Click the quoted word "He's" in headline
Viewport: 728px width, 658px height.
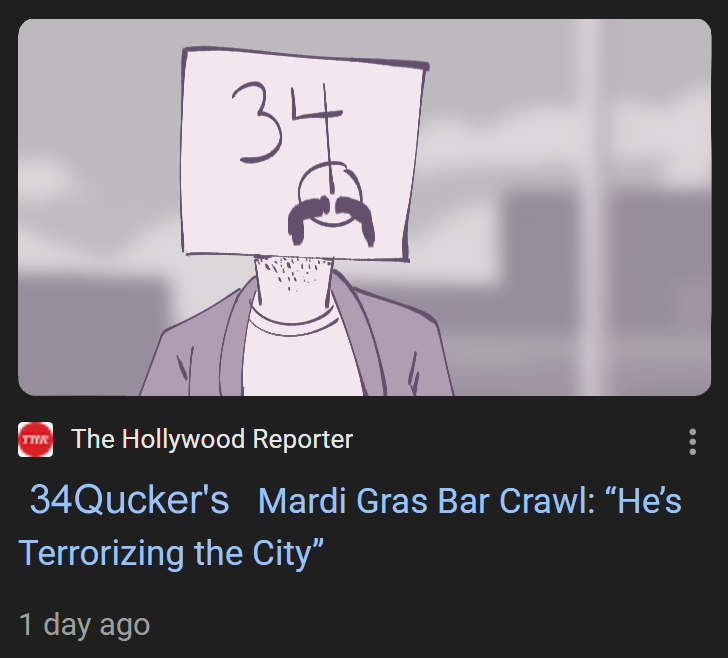point(644,501)
